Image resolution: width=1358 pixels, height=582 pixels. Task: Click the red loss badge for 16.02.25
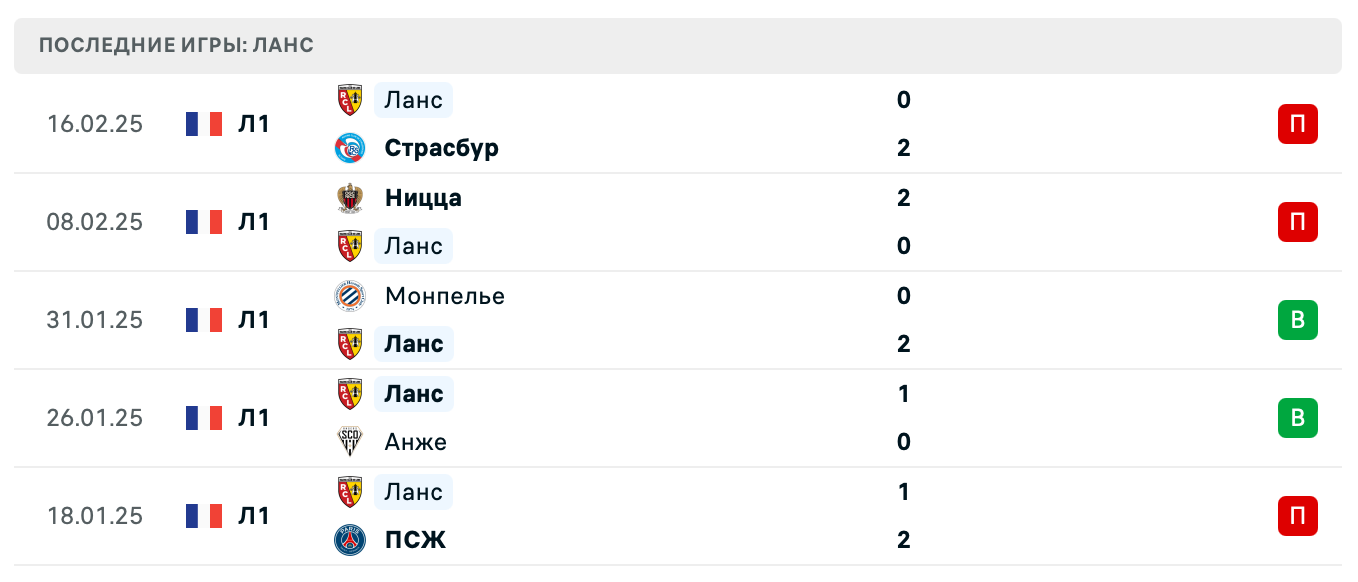[1297, 124]
